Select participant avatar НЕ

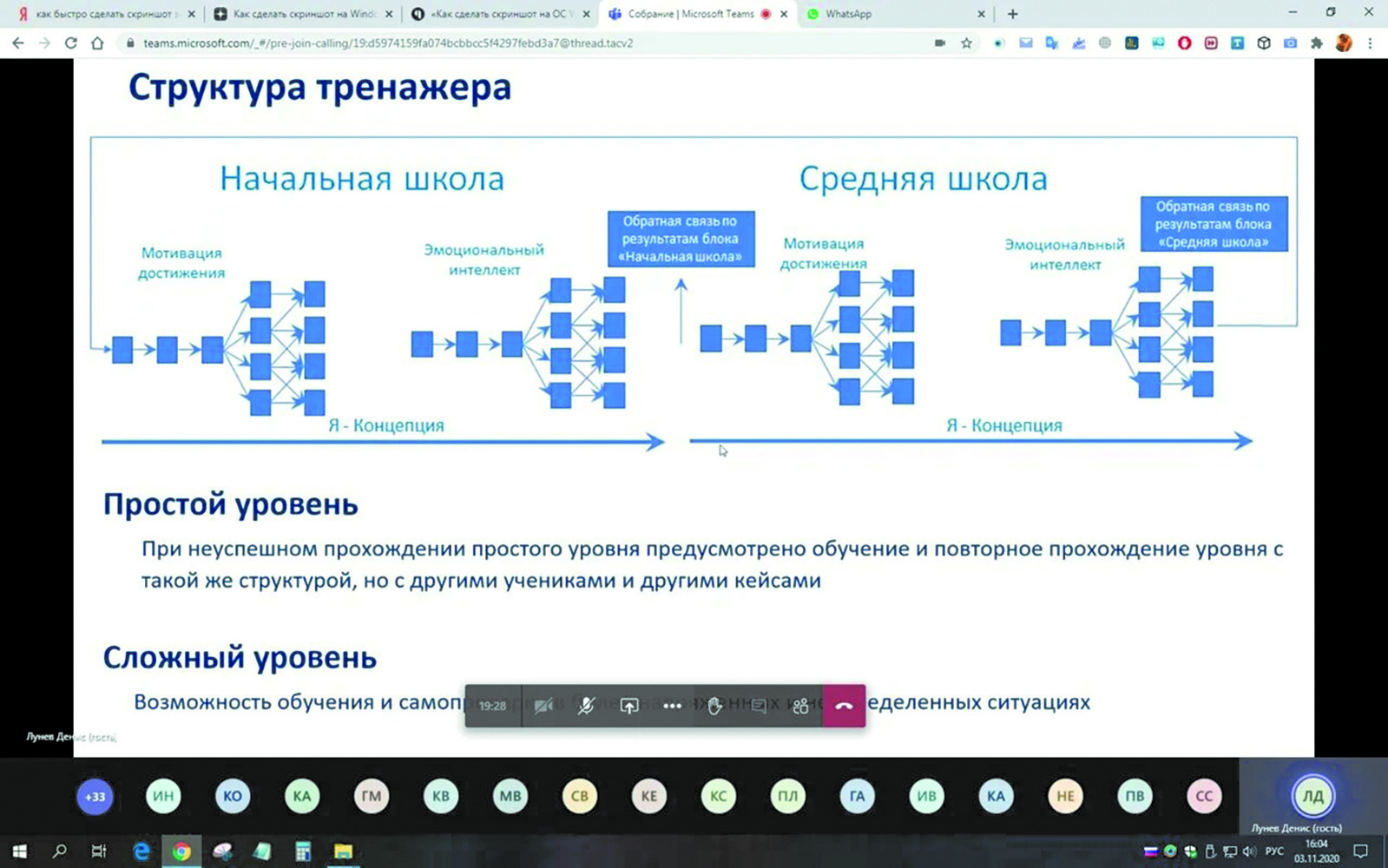click(1066, 796)
